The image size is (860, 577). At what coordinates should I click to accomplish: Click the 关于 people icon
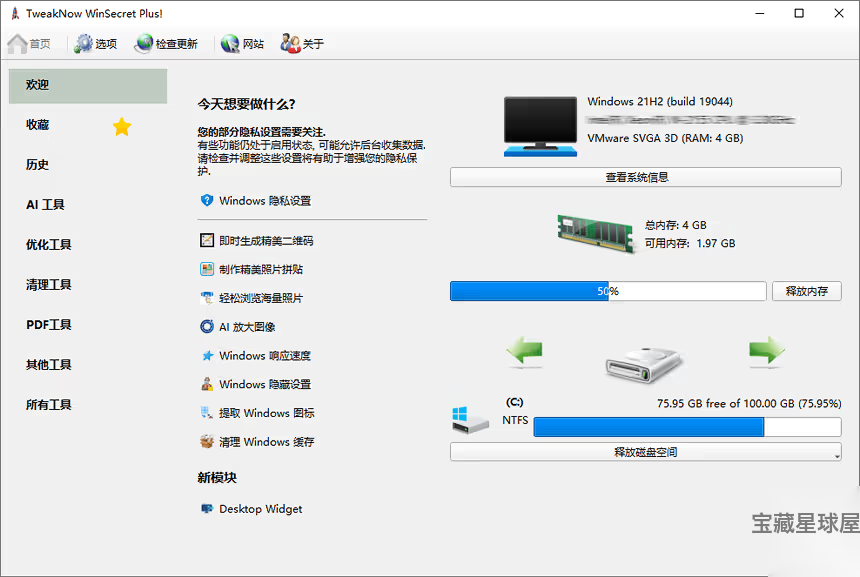(x=290, y=44)
